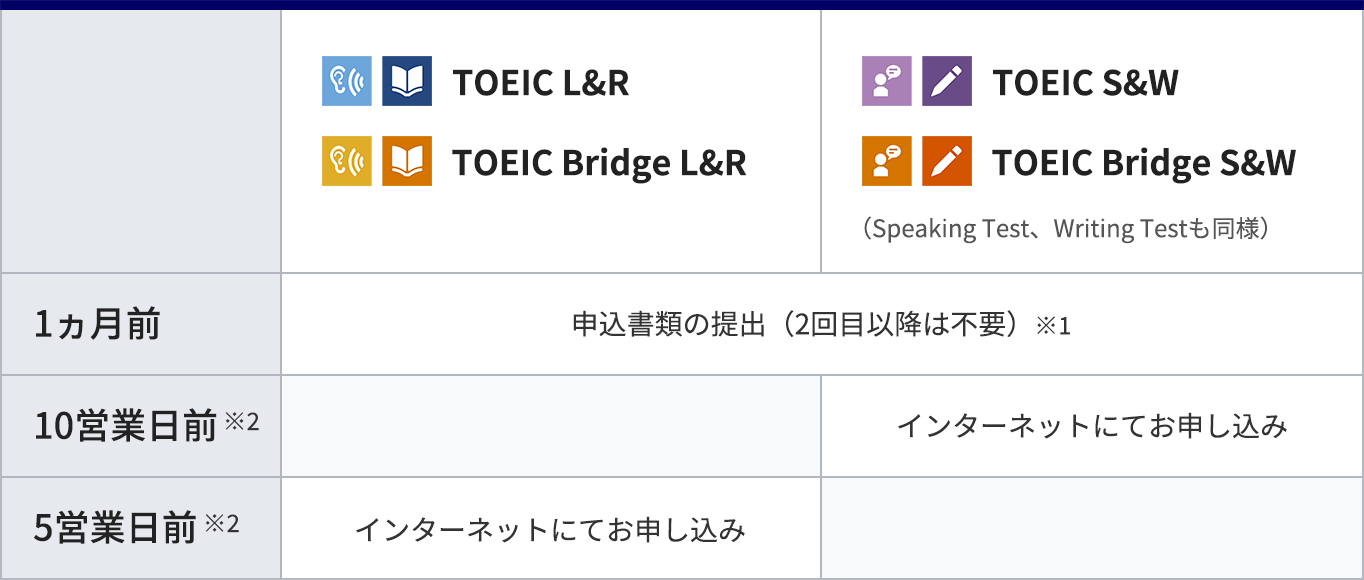
Task: Select the TOEIC S&W heading text
Action: pyautogui.click(x=1086, y=83)
